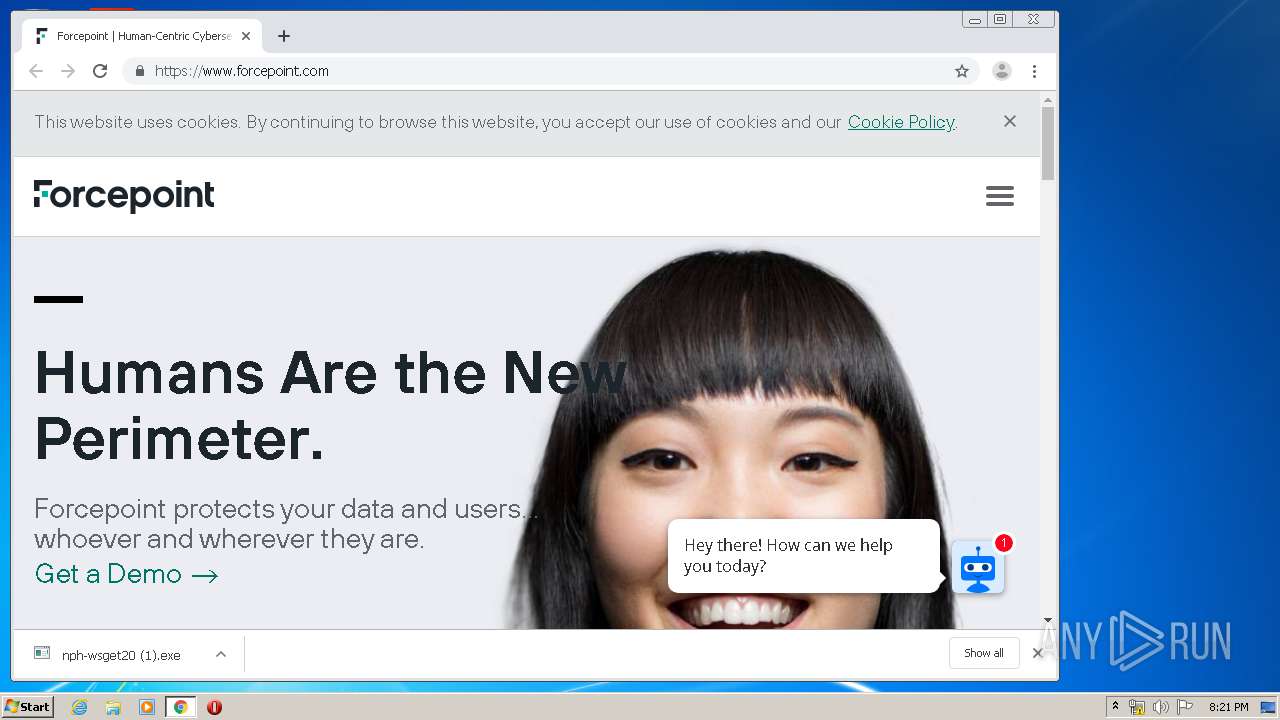Expand options for the nph-wsget20 download
This screenshot has width=1280, height=720.
(221, 655)
